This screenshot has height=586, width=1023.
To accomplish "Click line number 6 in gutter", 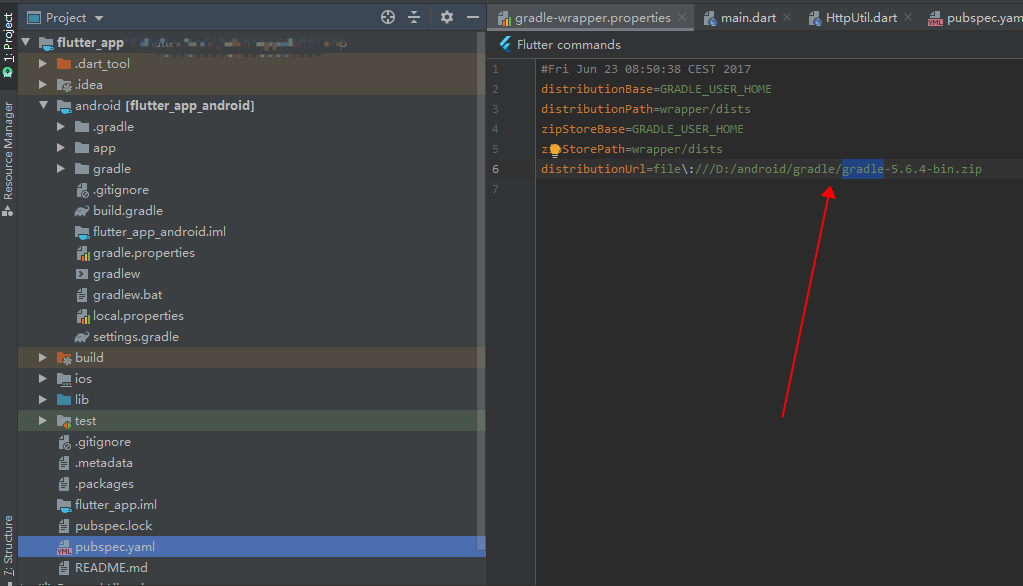I will click(495, 169).
